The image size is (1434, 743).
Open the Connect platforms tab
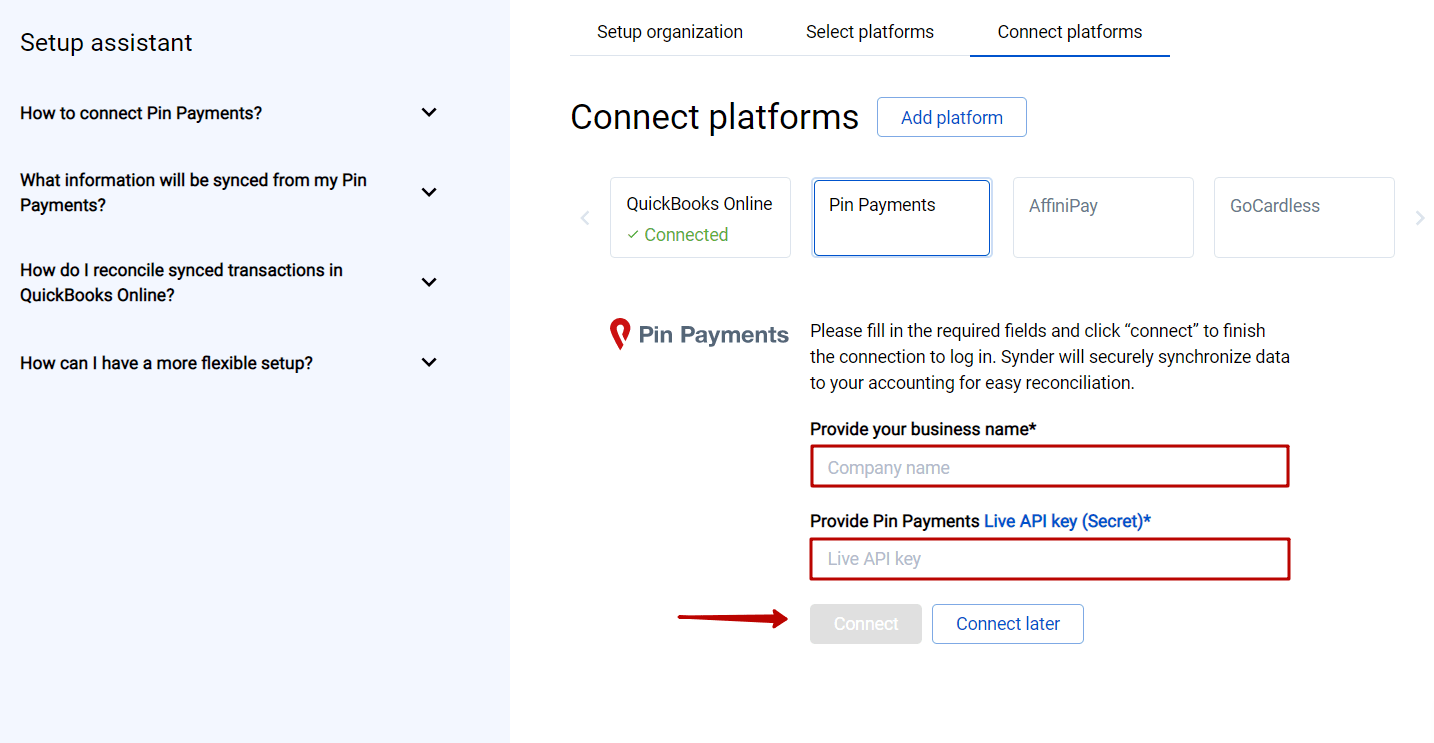(1069, 31)
